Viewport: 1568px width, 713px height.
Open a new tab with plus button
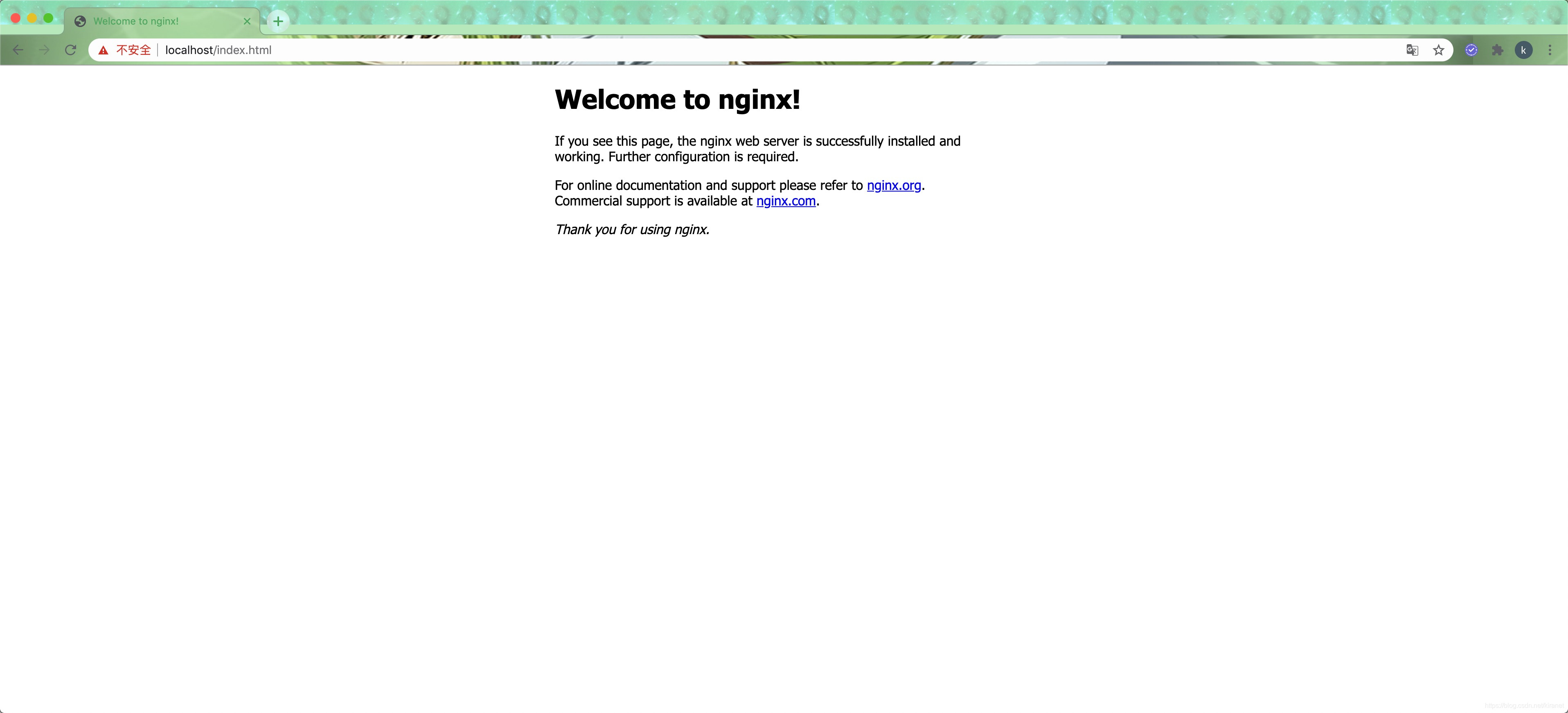[278, 21]
